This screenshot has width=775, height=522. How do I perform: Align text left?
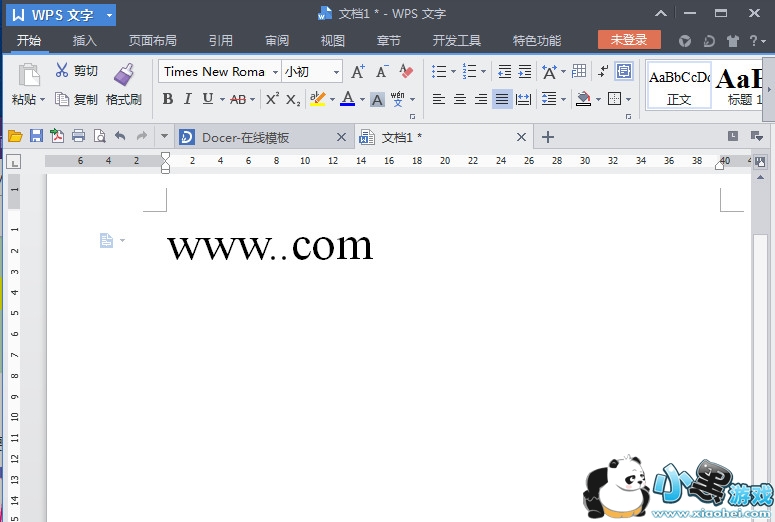point(438,99)
